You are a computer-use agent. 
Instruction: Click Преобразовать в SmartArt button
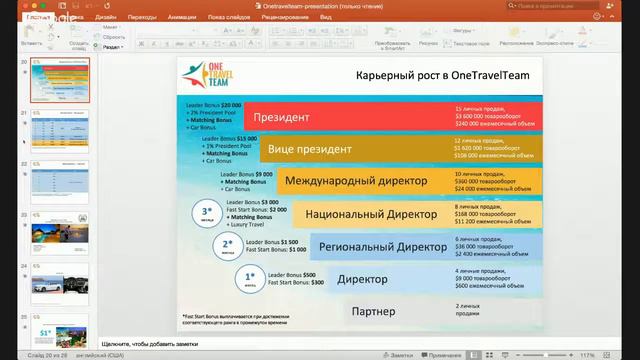pyautogui.click(x=392, y=38)
